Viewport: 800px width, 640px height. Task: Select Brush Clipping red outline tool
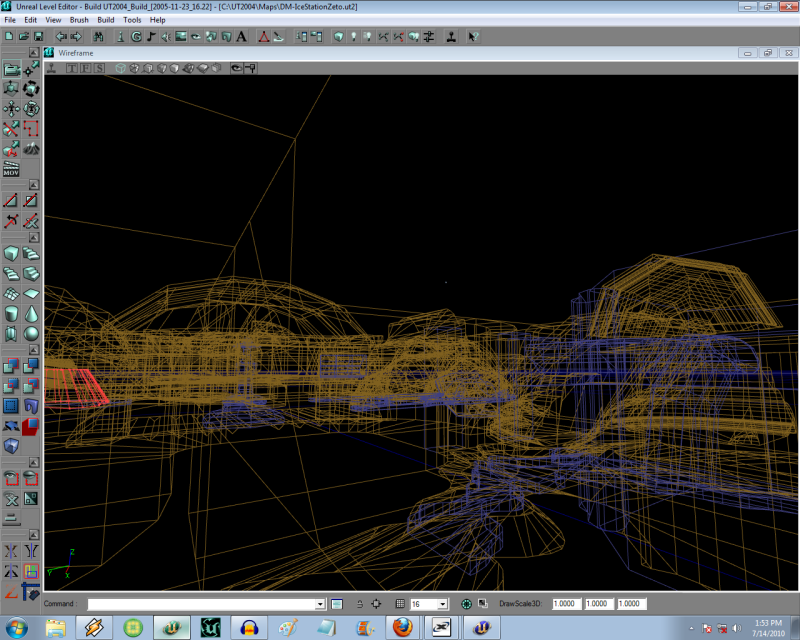tap(32, 129)
